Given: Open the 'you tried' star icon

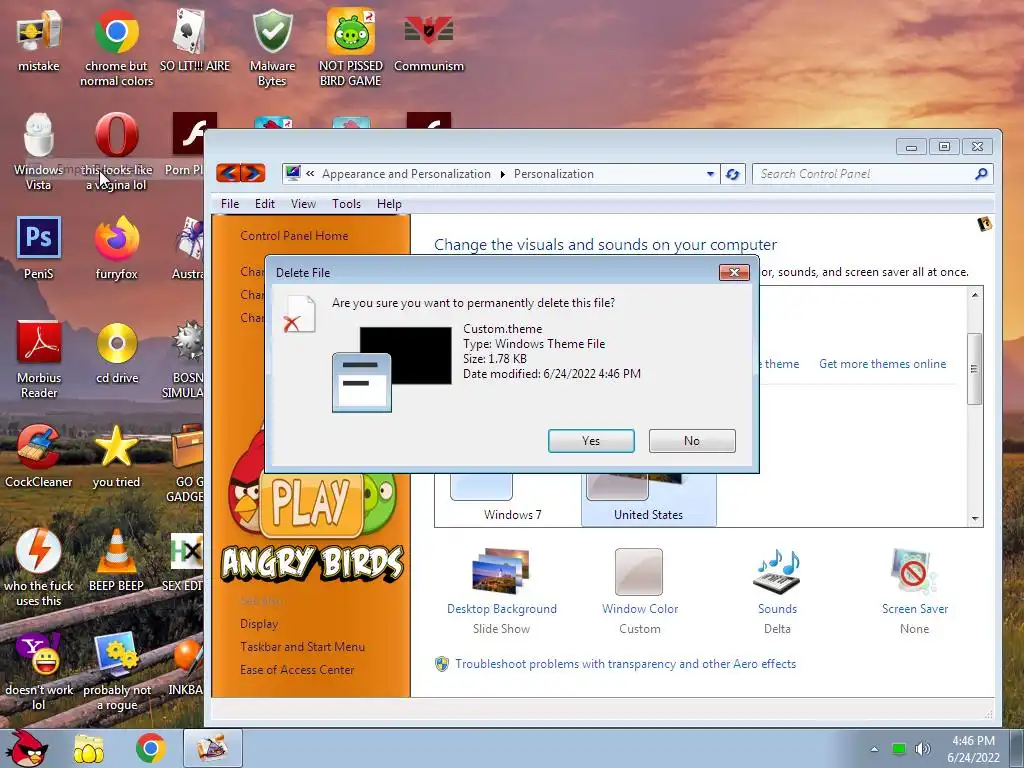Looking at the screenshot, I should [116, 447].
